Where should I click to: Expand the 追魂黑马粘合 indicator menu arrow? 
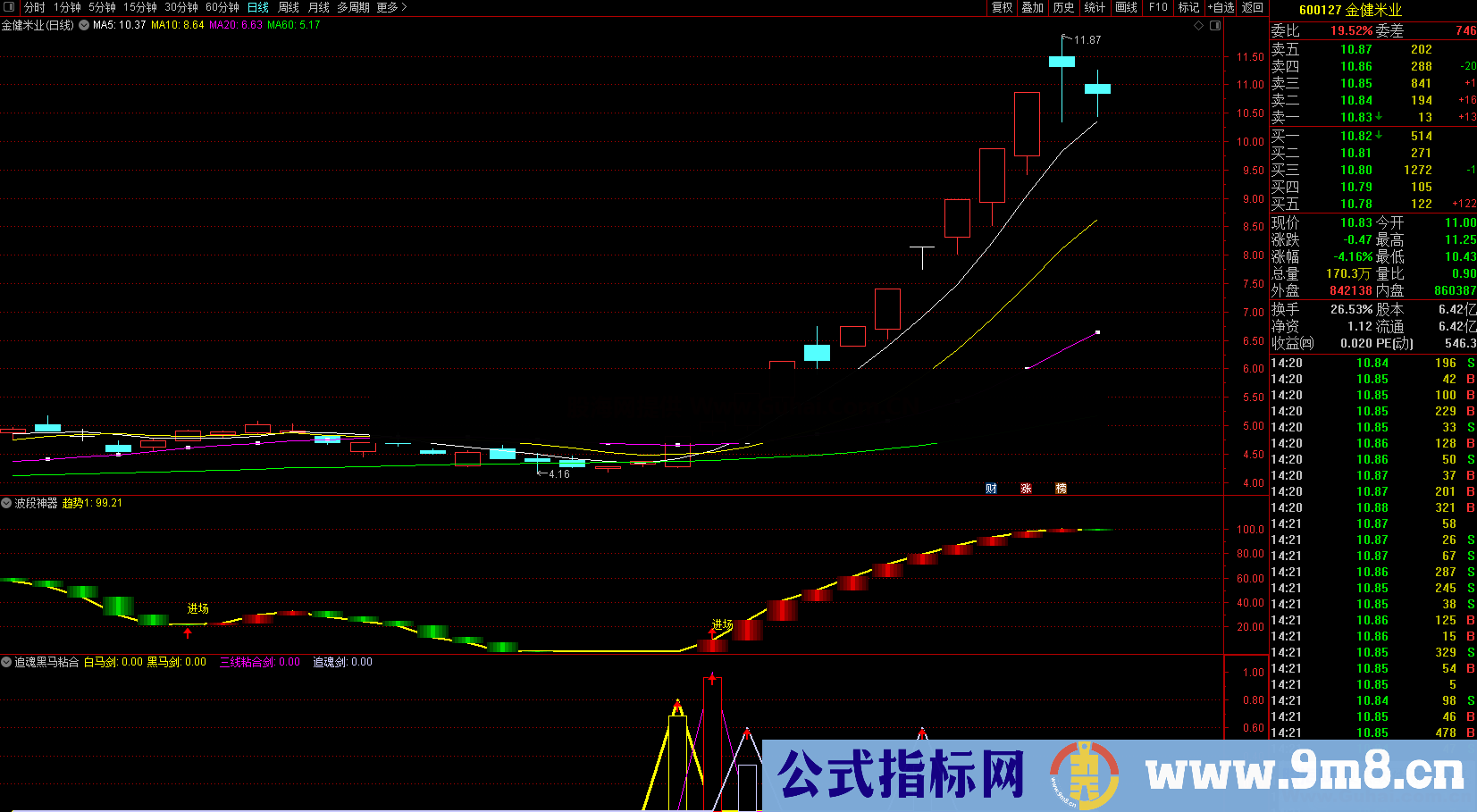click(x=6, y=662)
